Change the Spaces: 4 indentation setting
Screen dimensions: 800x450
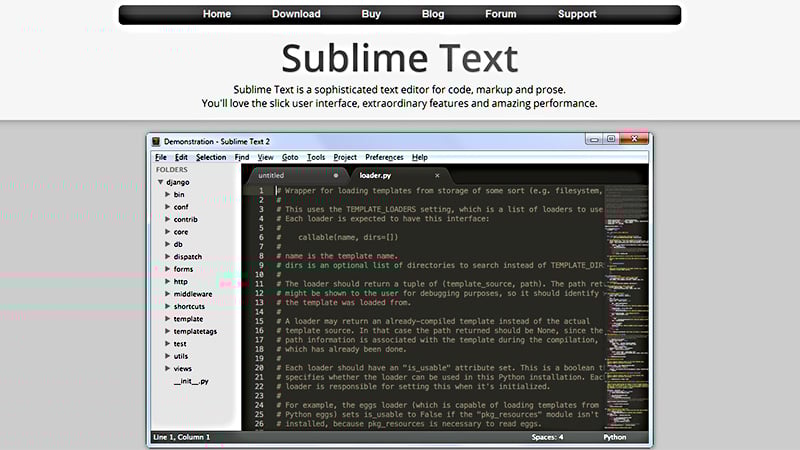pos(547,437)
